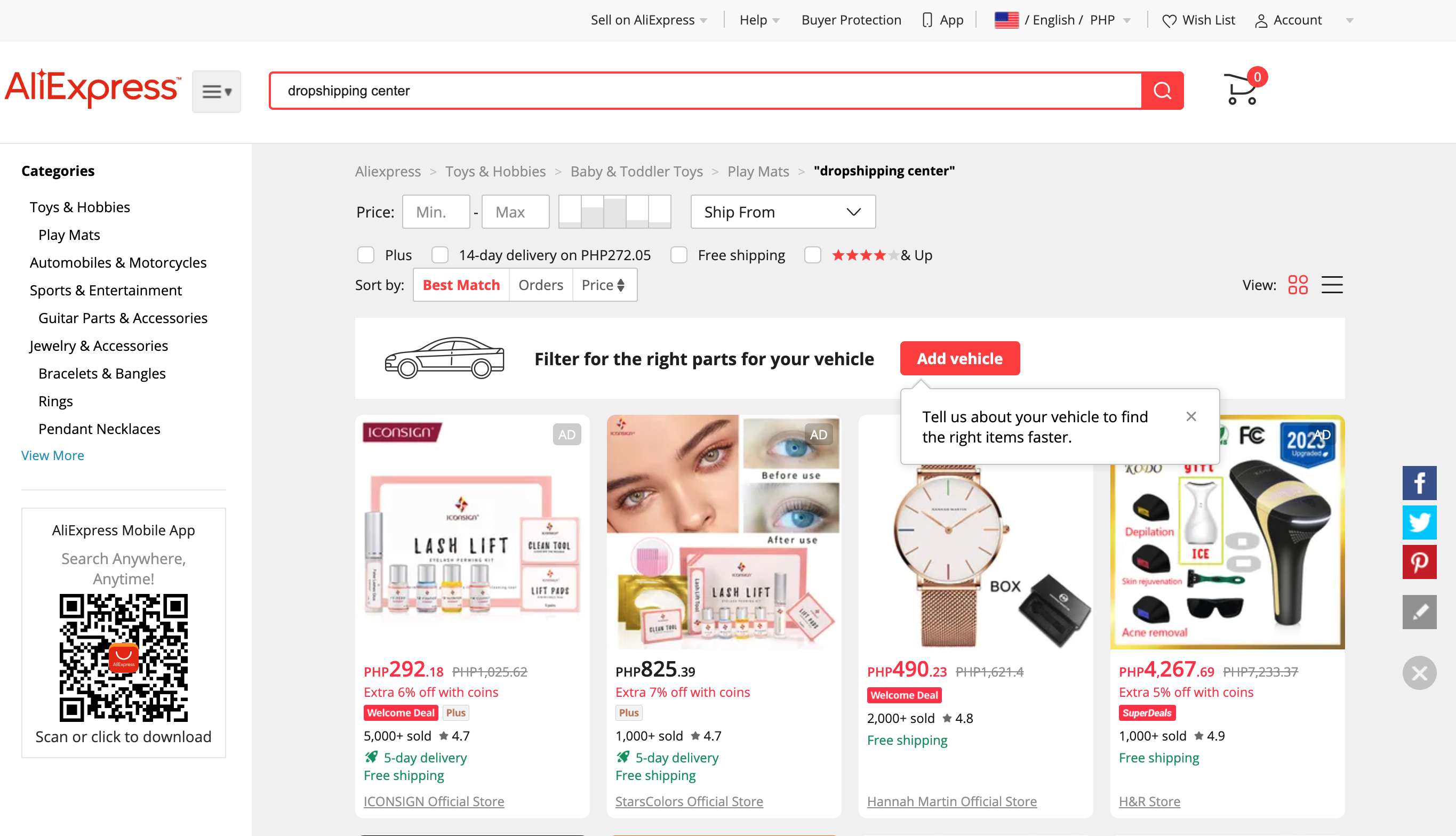
Task: Share on Twitter icon
Action: click(x=1419, y=522)
